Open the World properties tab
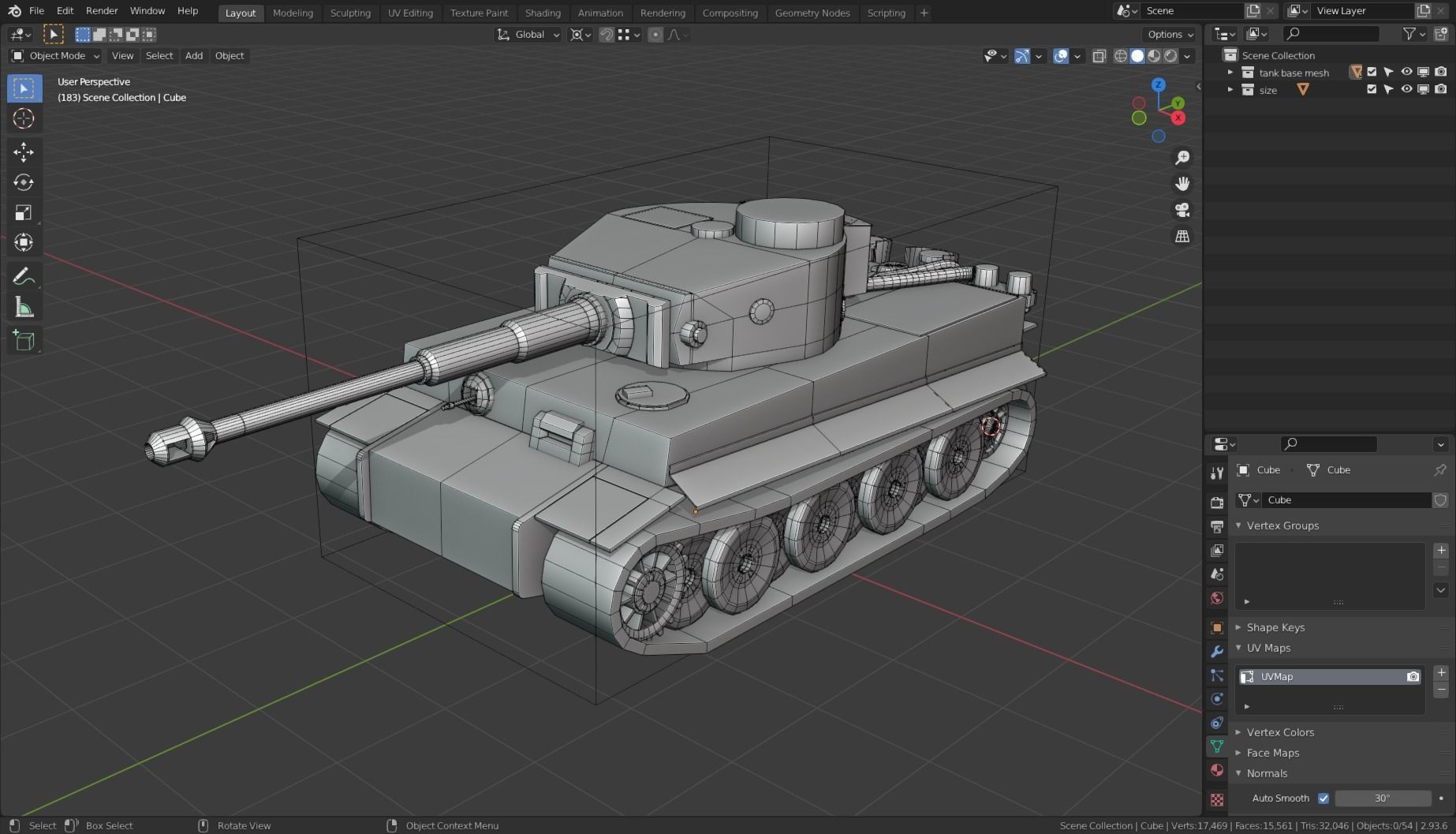The width and height of the screenshot is (1456, 834). 1217,597
